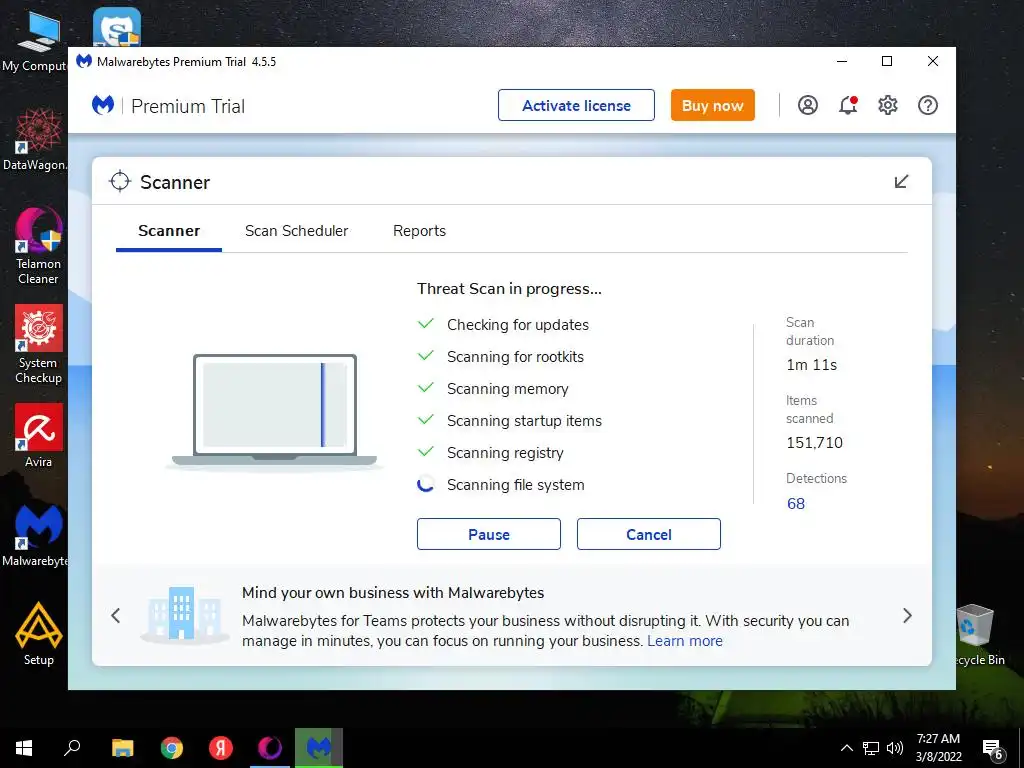Select the Recycle Bin desktop icon
This screenshot has height=768, width=1024.
(x=978, y=635)
